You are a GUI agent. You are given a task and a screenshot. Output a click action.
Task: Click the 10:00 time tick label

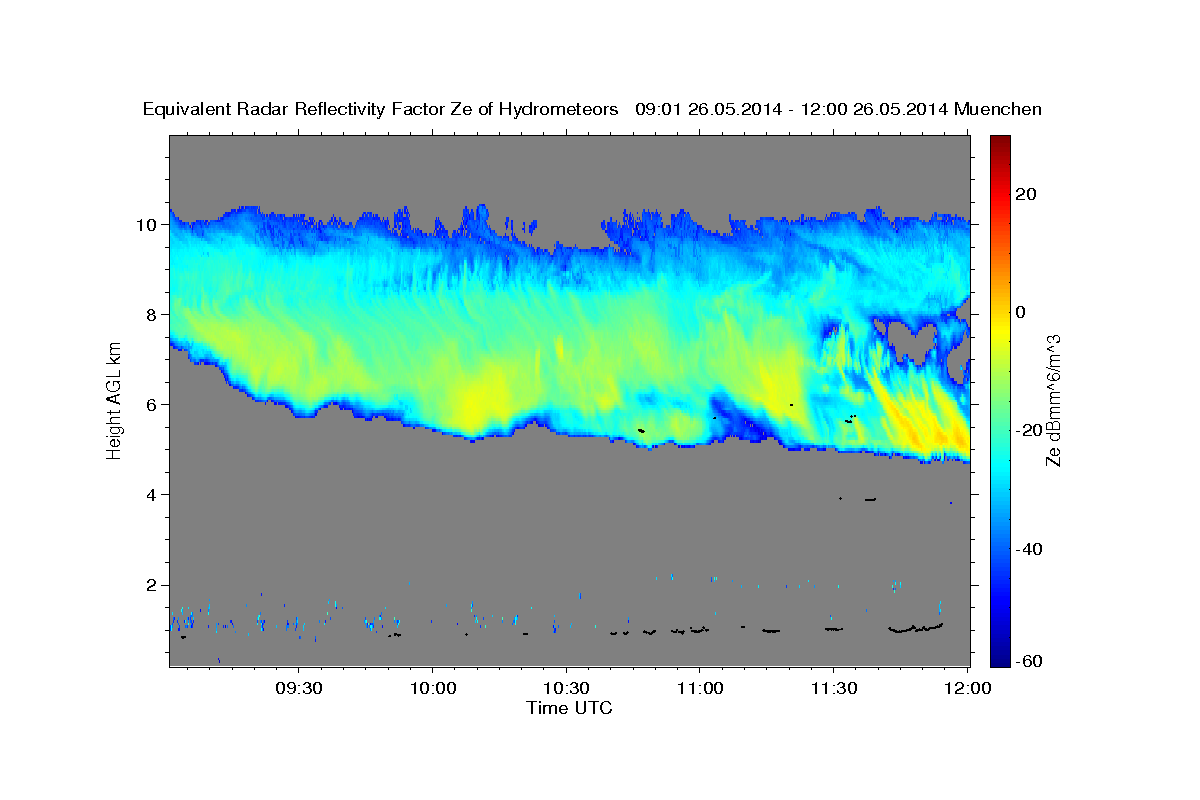pos(433,689)
